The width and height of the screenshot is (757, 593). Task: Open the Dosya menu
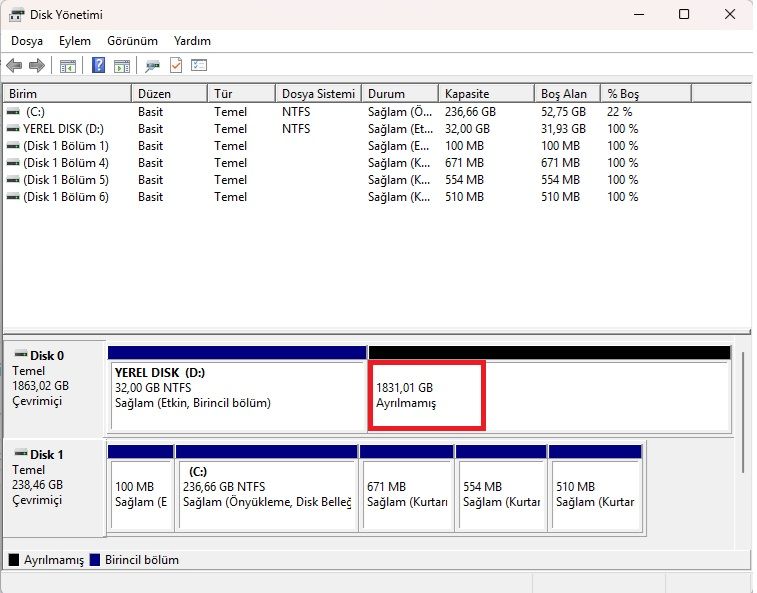click(x=27, y=41)
